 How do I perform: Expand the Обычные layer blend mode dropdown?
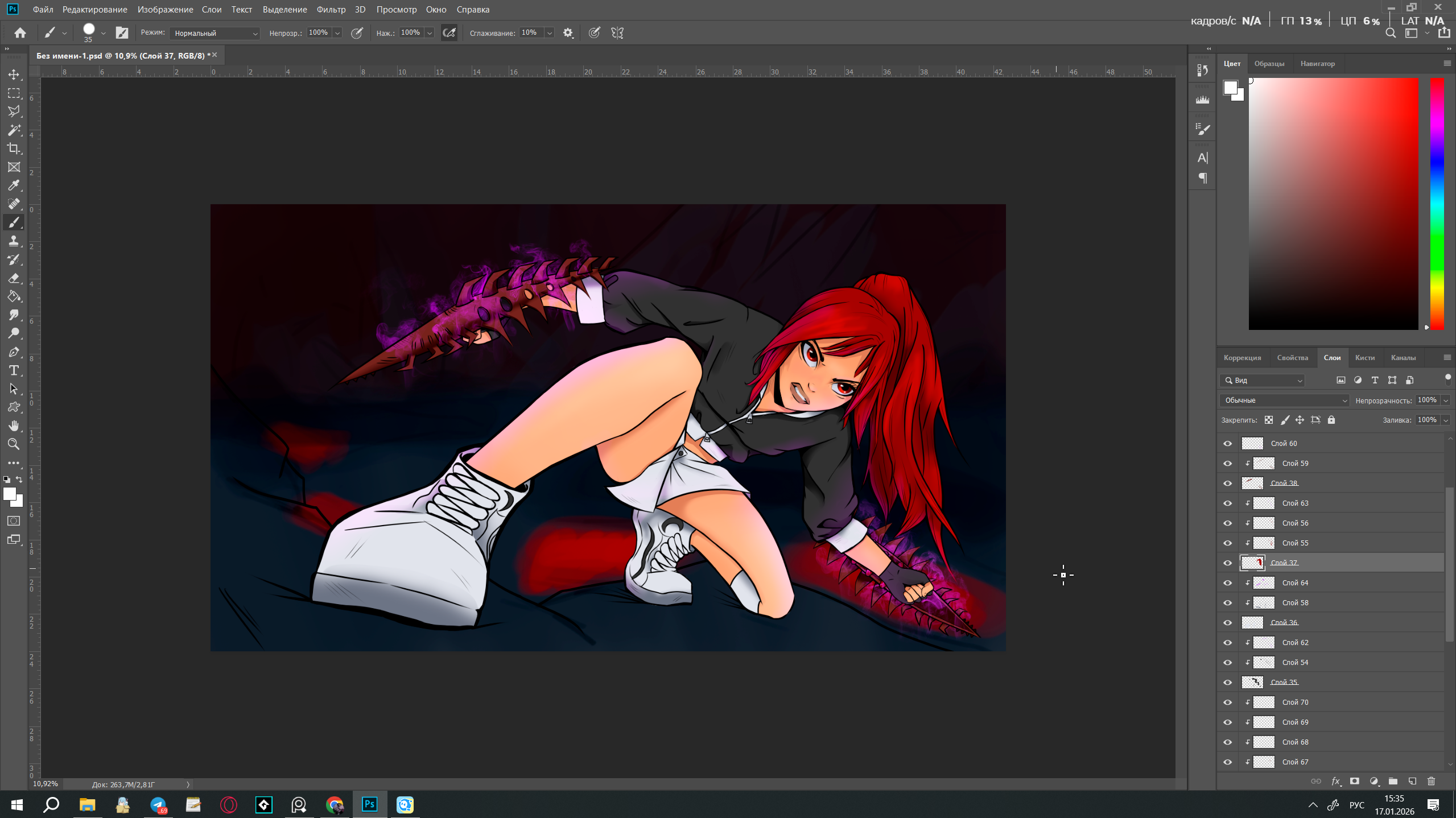[x=1284, y=400]
